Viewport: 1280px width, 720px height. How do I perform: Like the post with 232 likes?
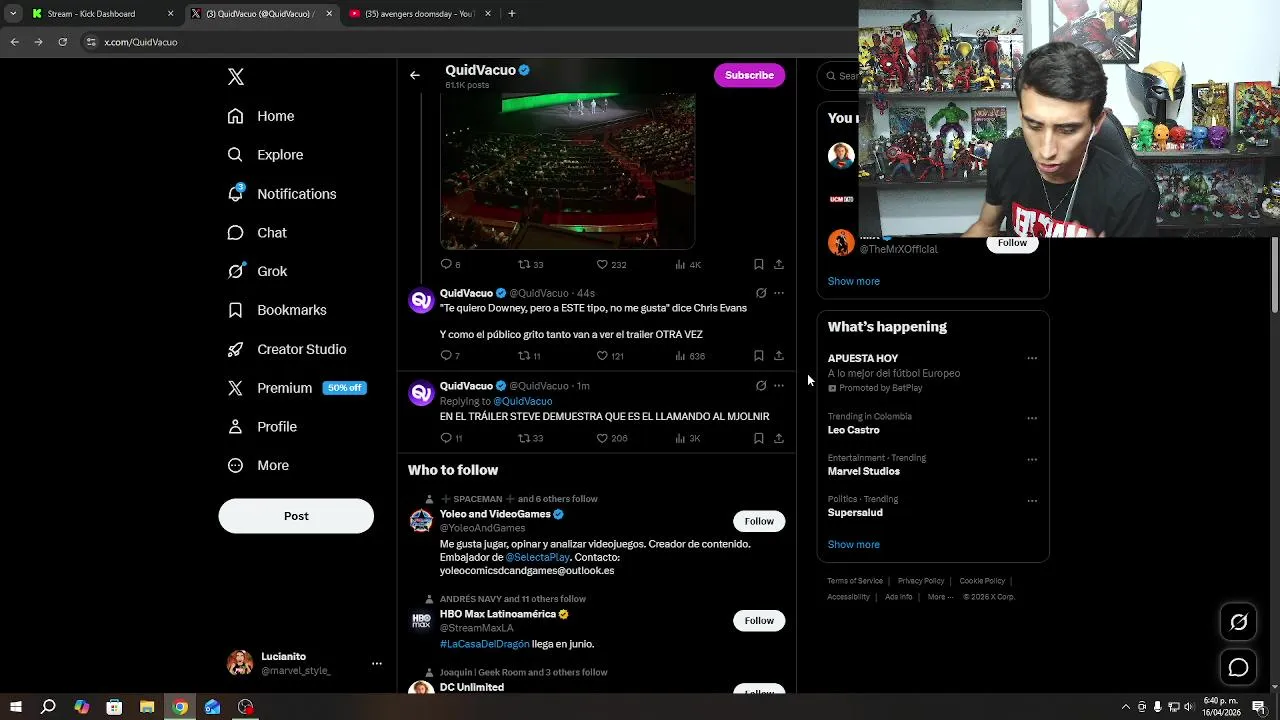tap(611, 265)
